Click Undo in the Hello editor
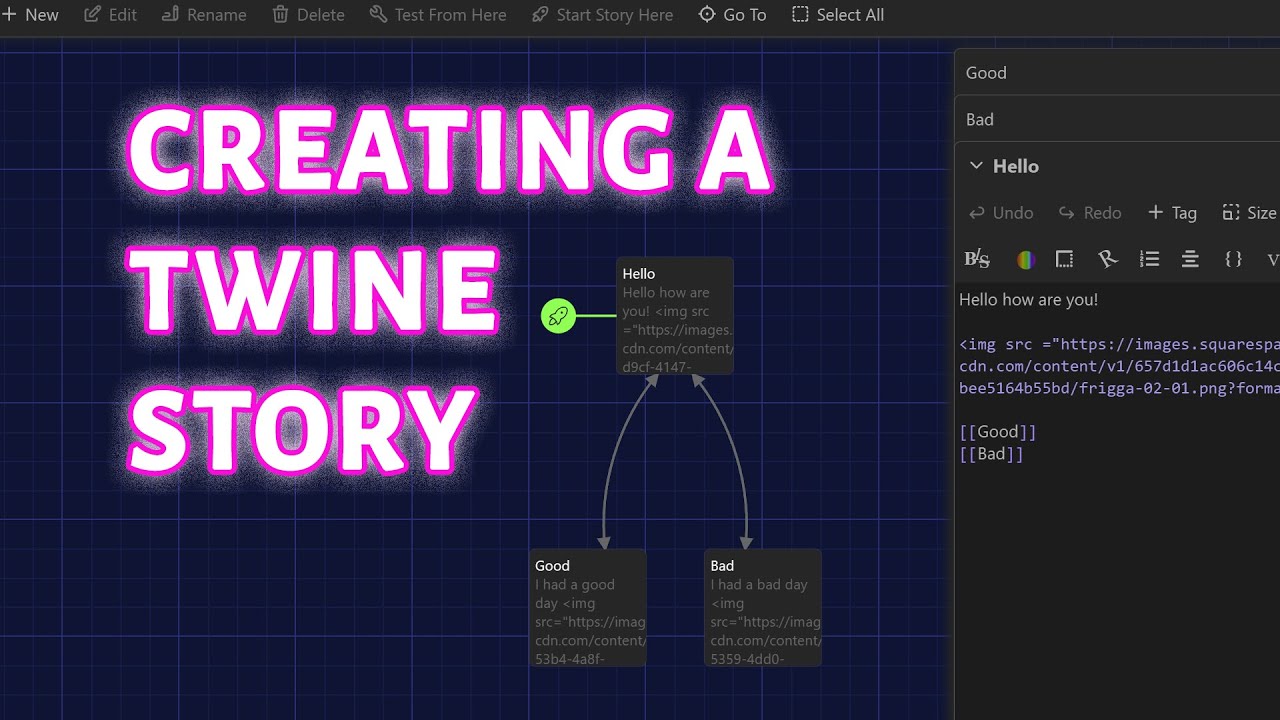Screen dimensions: 1280x720 [x=1001, y=213]
